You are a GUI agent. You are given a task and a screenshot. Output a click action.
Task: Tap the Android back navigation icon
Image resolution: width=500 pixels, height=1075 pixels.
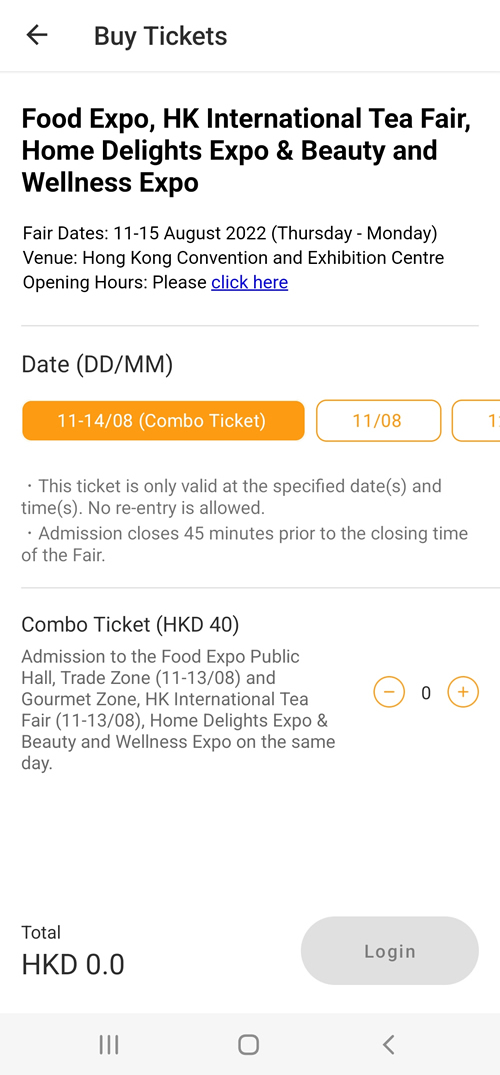click(x=388, y=1044)
